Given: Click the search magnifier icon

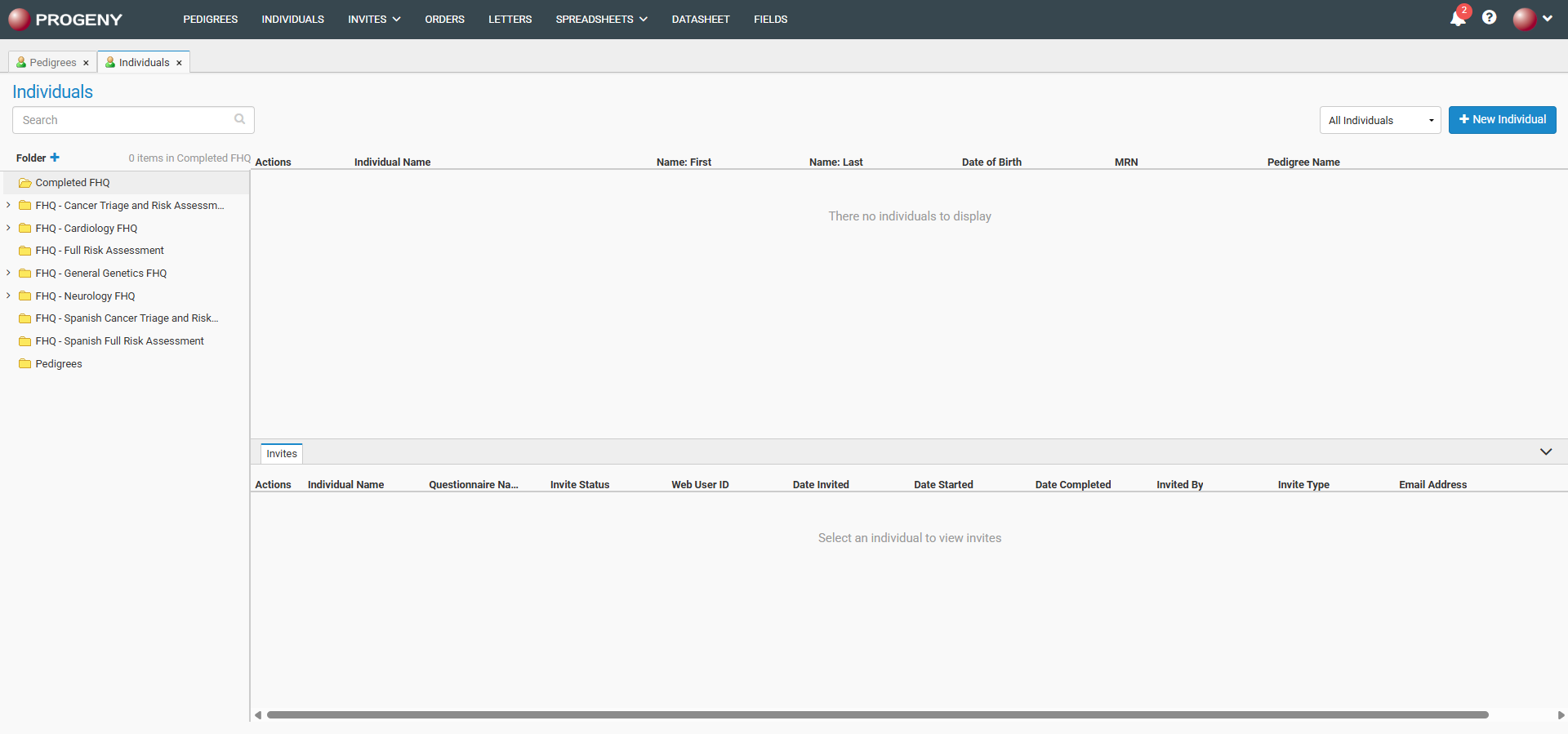Looking at the screenshot, I should (x=239, y=119).
